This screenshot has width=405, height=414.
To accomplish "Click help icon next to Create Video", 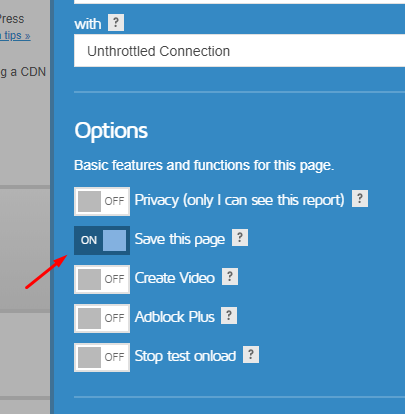I will (x=230, y=277).
